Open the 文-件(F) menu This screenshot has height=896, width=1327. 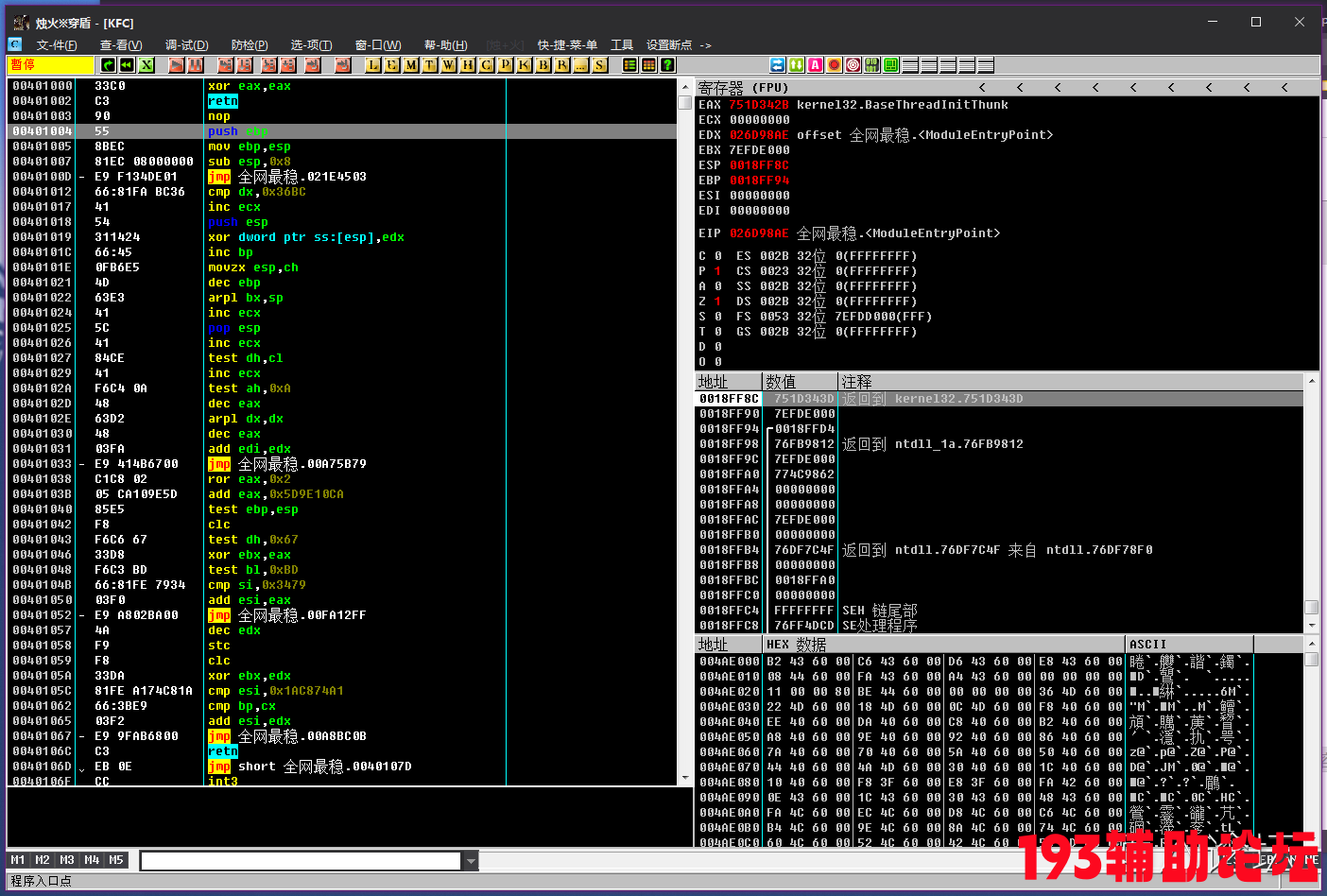coord(57,44)
